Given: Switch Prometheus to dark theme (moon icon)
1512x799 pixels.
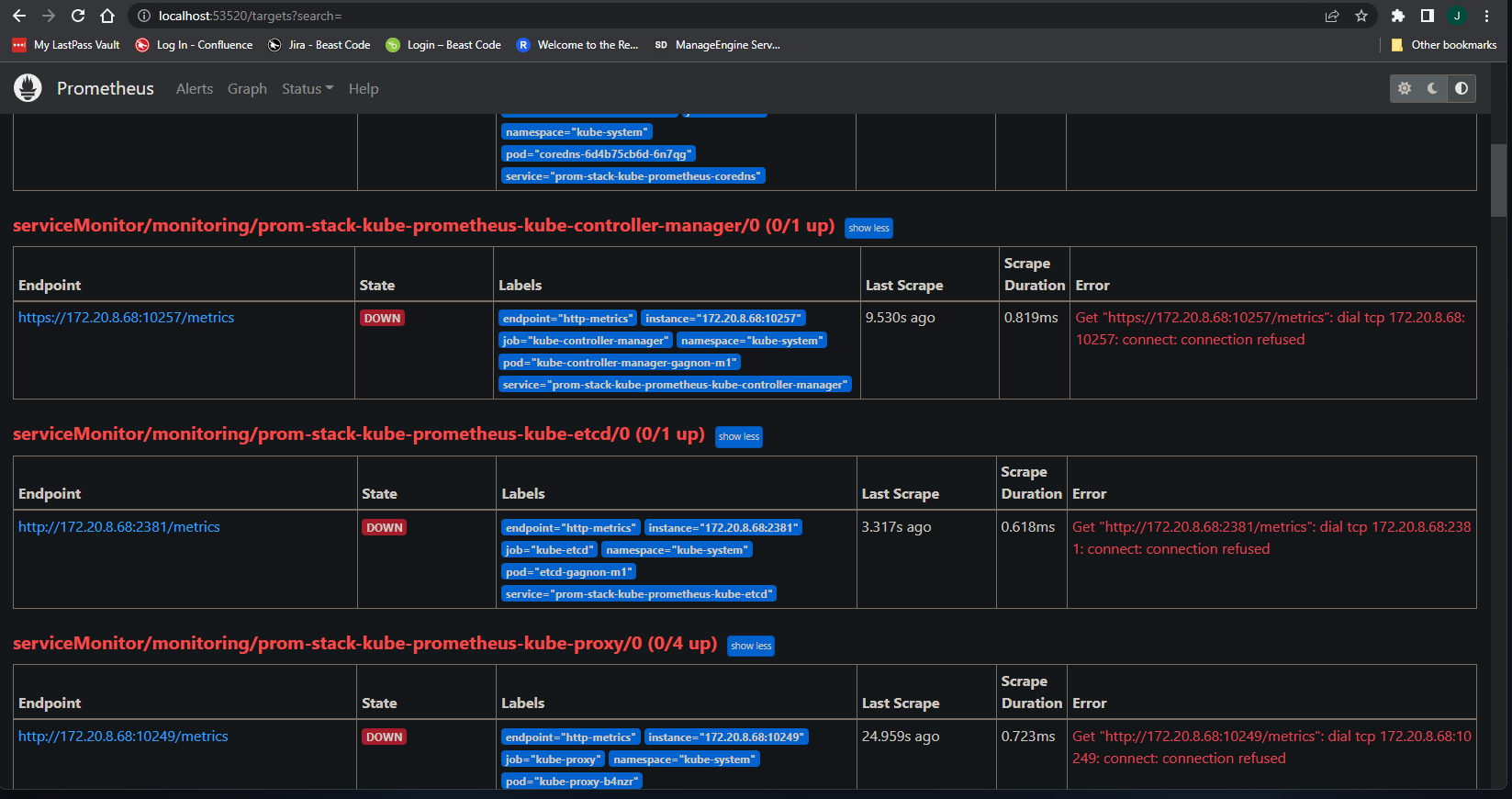Looking at the screenshot, I should (1433, 88).
